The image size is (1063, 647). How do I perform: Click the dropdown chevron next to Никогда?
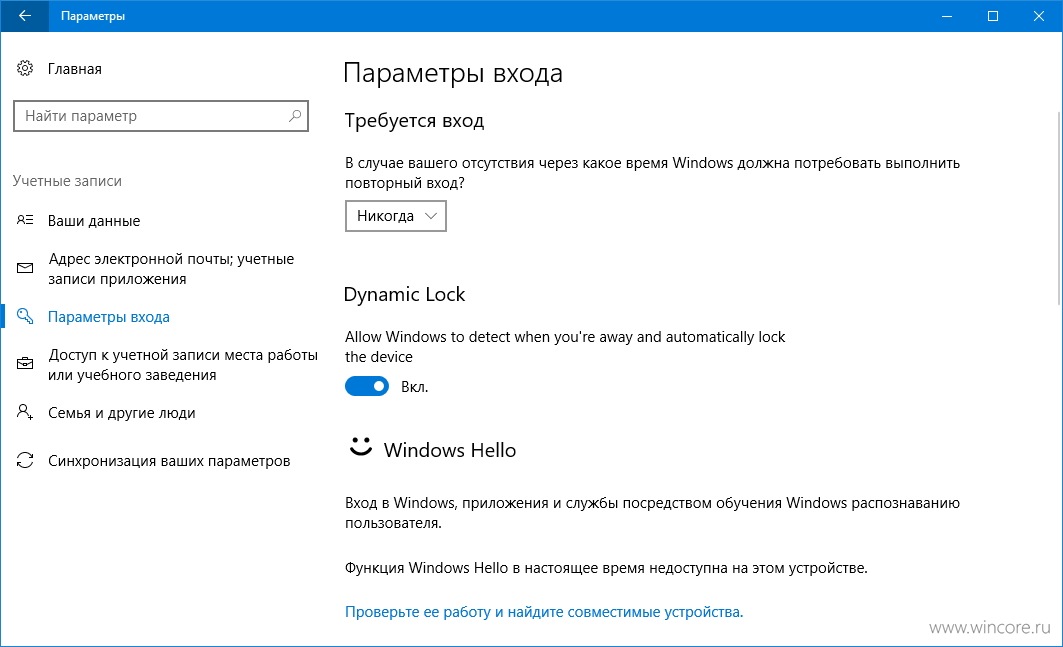(430, 216)
